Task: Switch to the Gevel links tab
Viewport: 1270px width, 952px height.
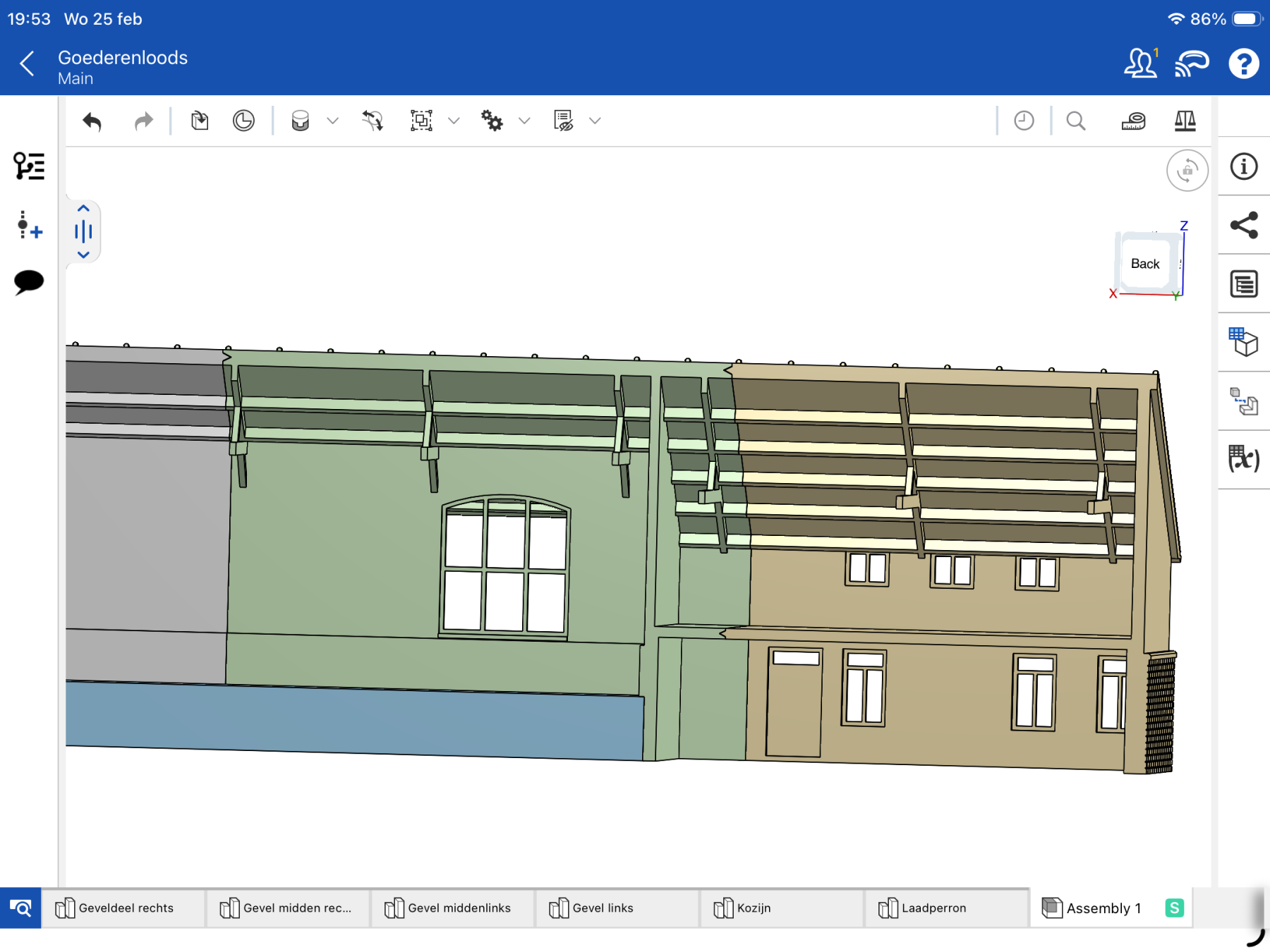Action: 603,908
